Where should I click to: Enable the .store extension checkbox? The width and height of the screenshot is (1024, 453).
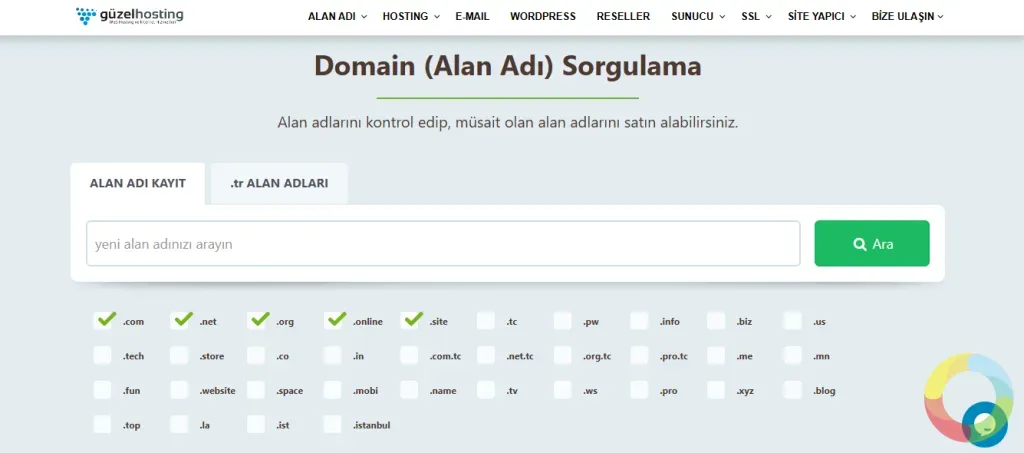(x=180, y=356)
